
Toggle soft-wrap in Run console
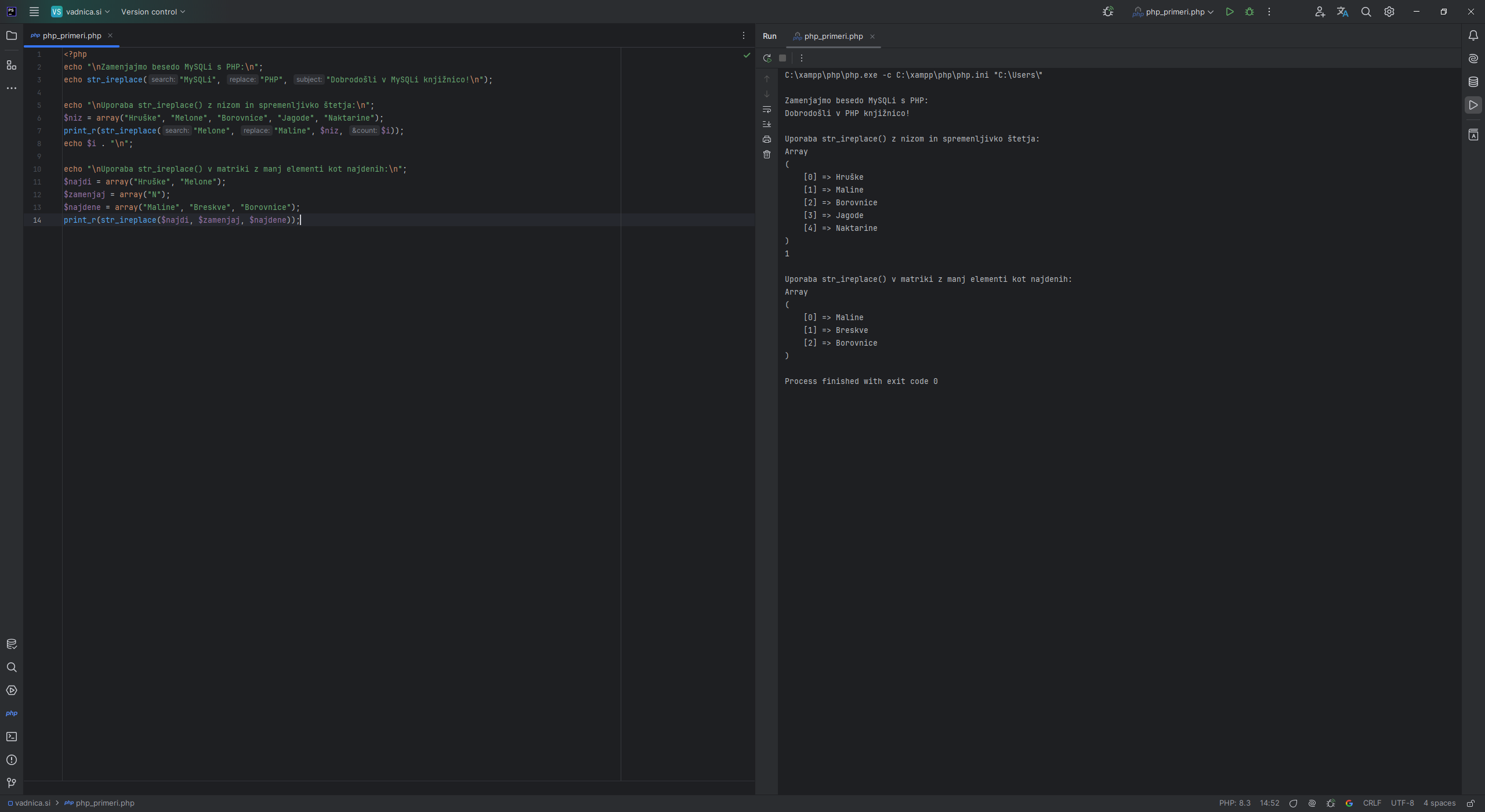point(767,109)
